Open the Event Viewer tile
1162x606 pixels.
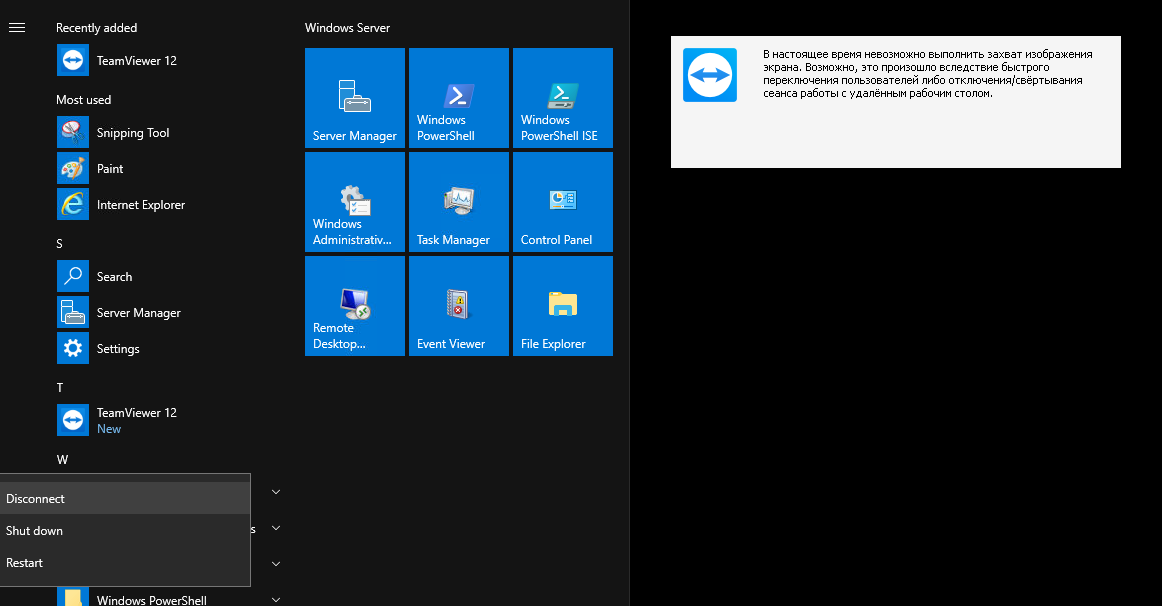[459, 306]
